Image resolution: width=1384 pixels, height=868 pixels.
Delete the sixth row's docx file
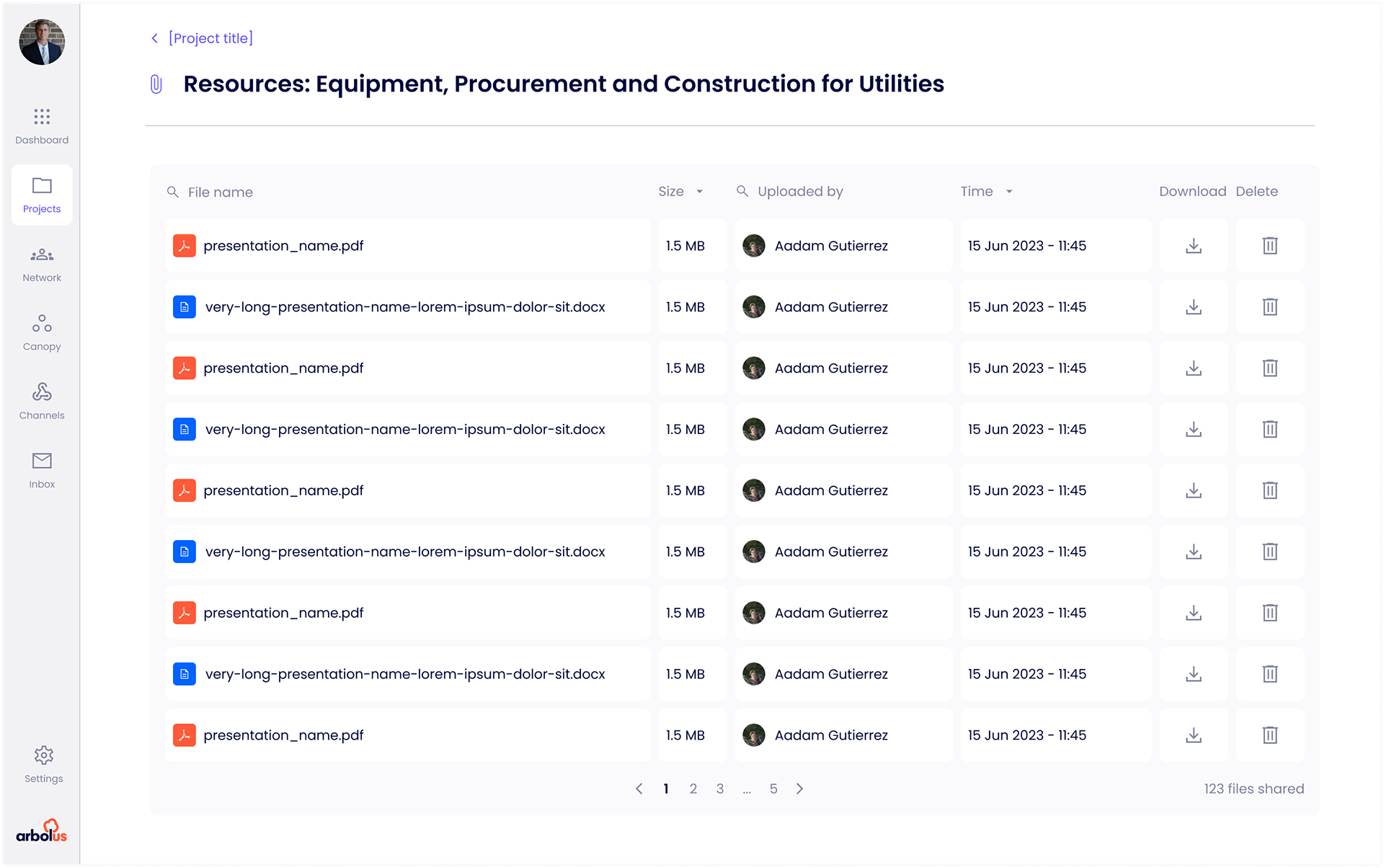1270,552
